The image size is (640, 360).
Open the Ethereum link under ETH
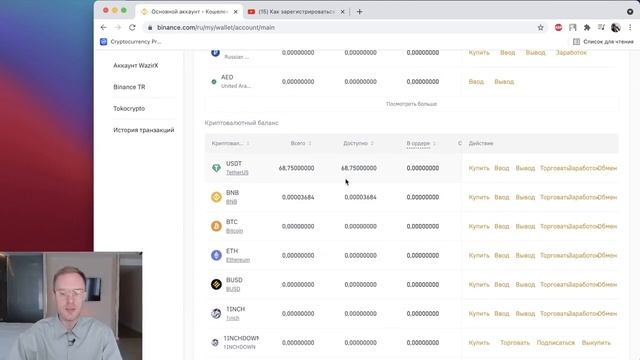point(238,260)
